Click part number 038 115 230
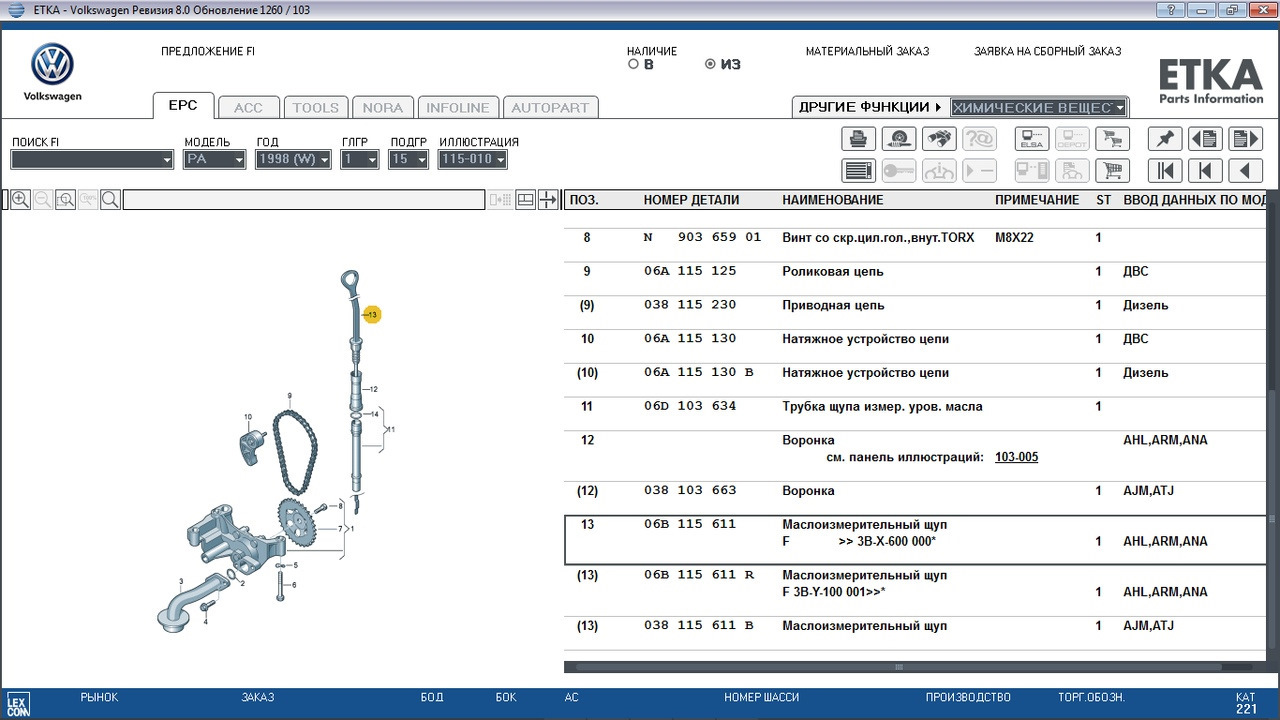 690,306
